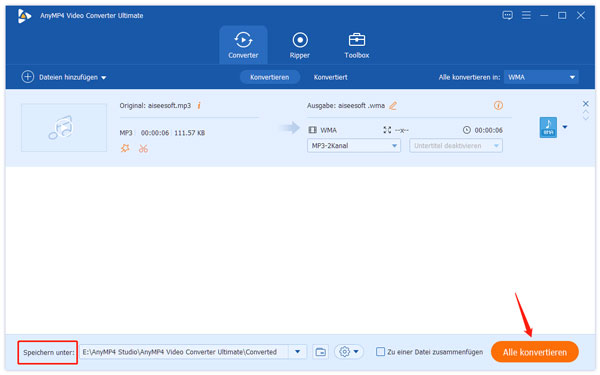The image size is (600, 375).
Task: Show original file info icon
Action: [x=199, y=105]
